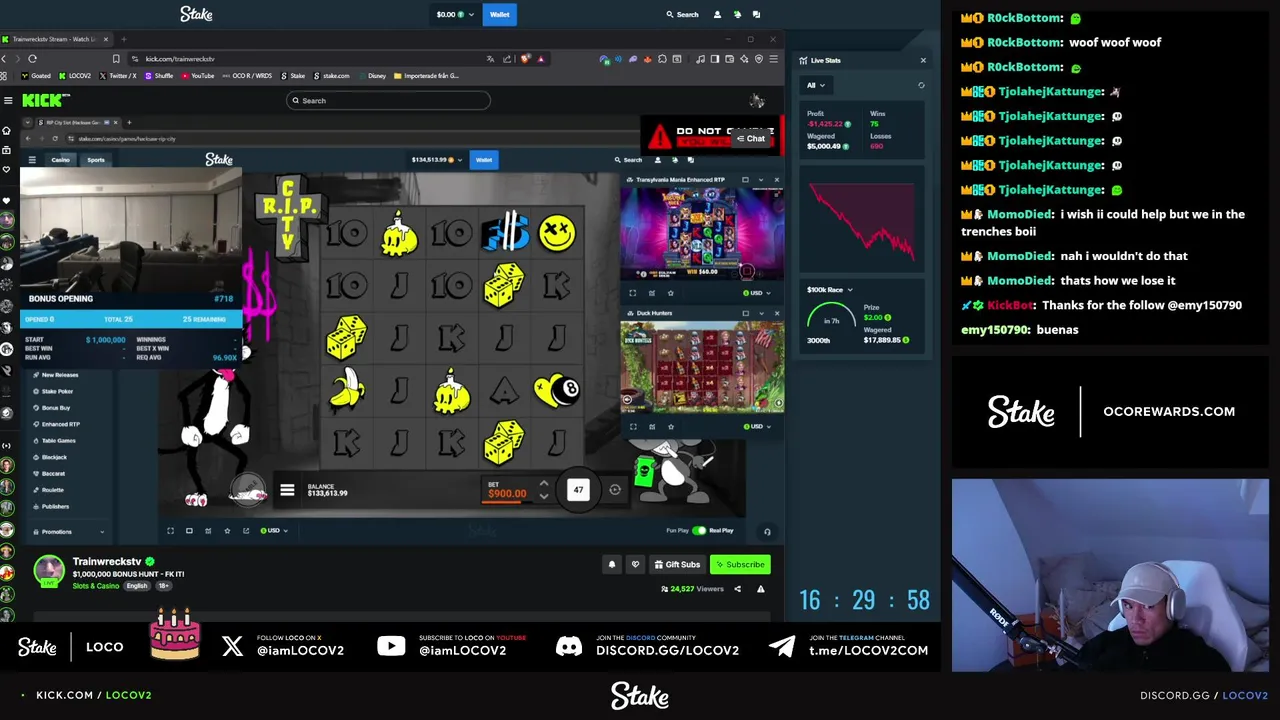Click the share stream icon
This screenshot has width=1280, height=720.
tap(738, 589)
